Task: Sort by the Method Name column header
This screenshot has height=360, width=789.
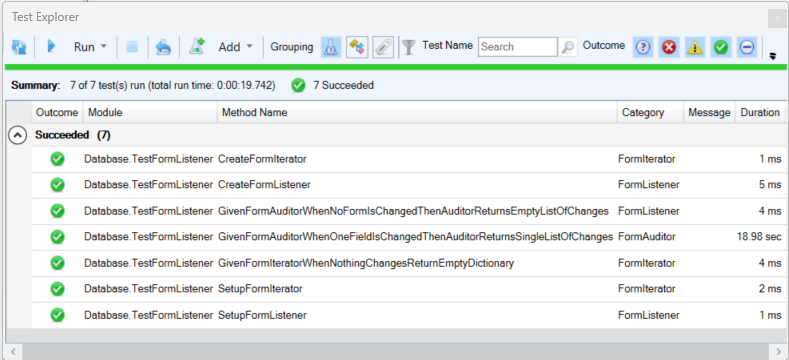Action: pos(417,113)
